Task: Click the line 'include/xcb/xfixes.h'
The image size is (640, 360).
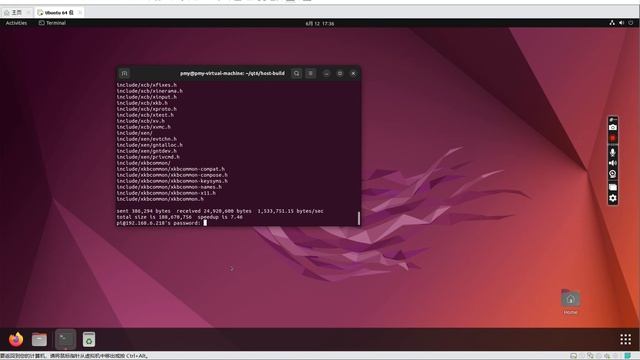Action: [x=147, y=85]
